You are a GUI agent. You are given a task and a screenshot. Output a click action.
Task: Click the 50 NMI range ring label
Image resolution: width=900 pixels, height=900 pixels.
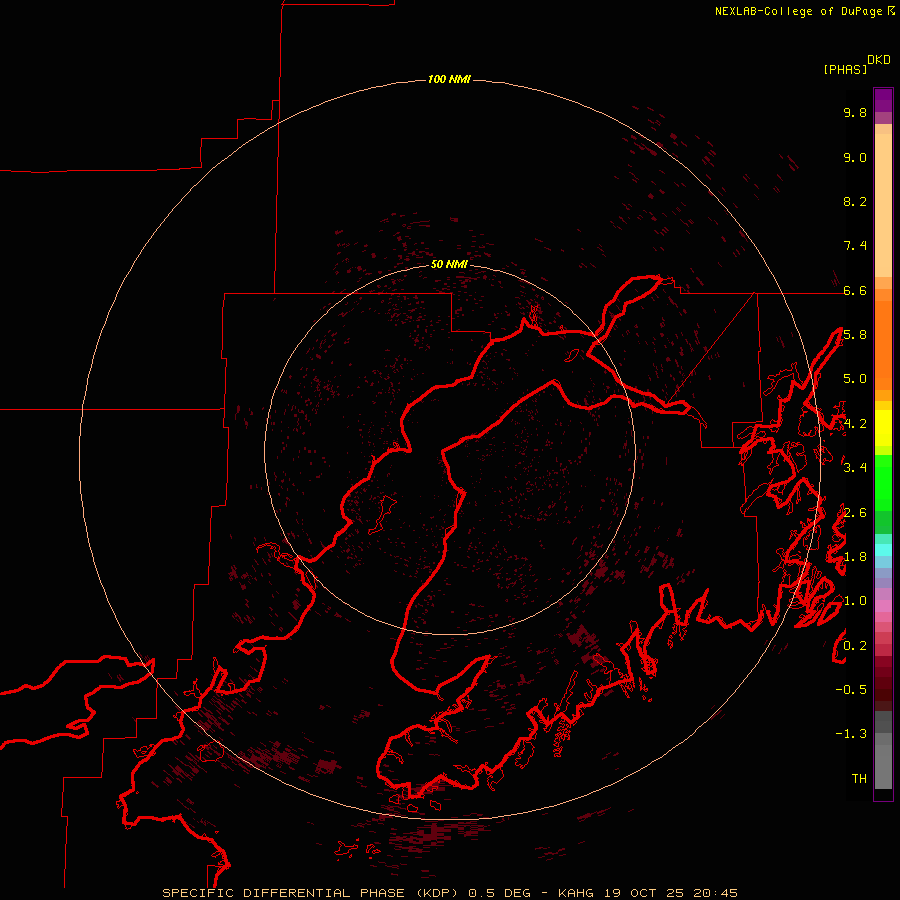tap(449, 264)
